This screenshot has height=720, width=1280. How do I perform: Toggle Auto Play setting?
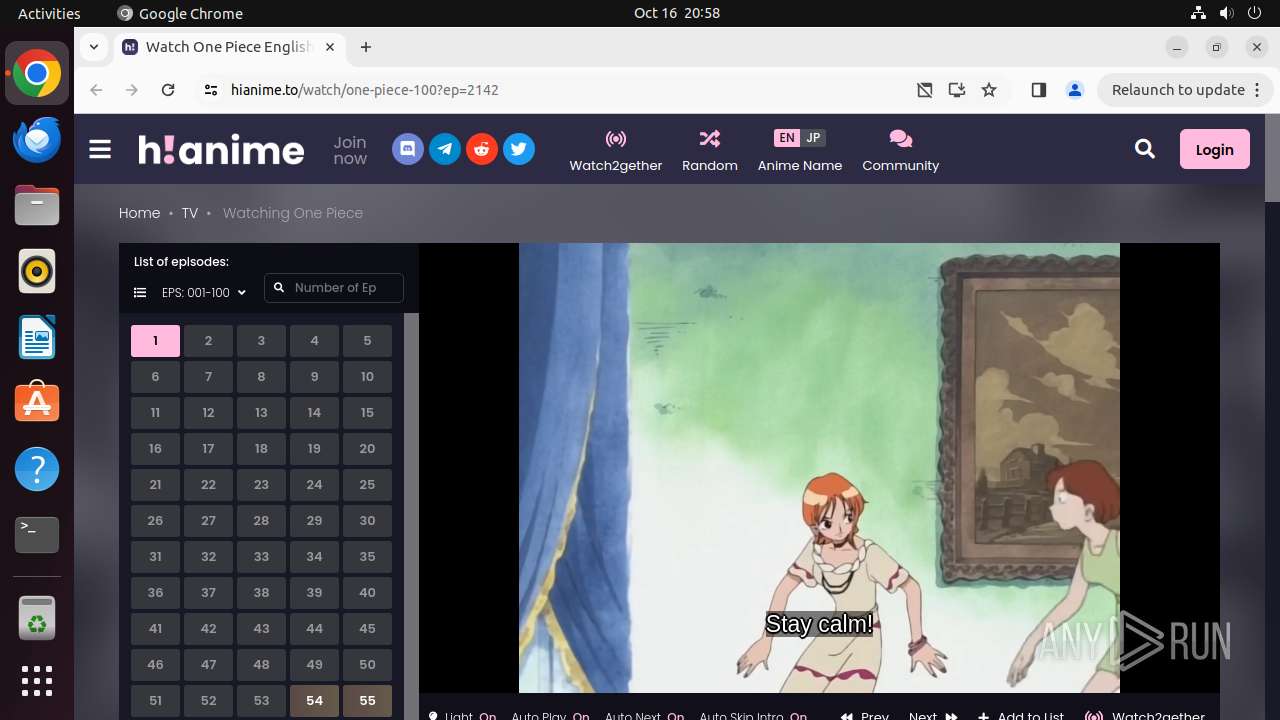(x=550, y=715)
